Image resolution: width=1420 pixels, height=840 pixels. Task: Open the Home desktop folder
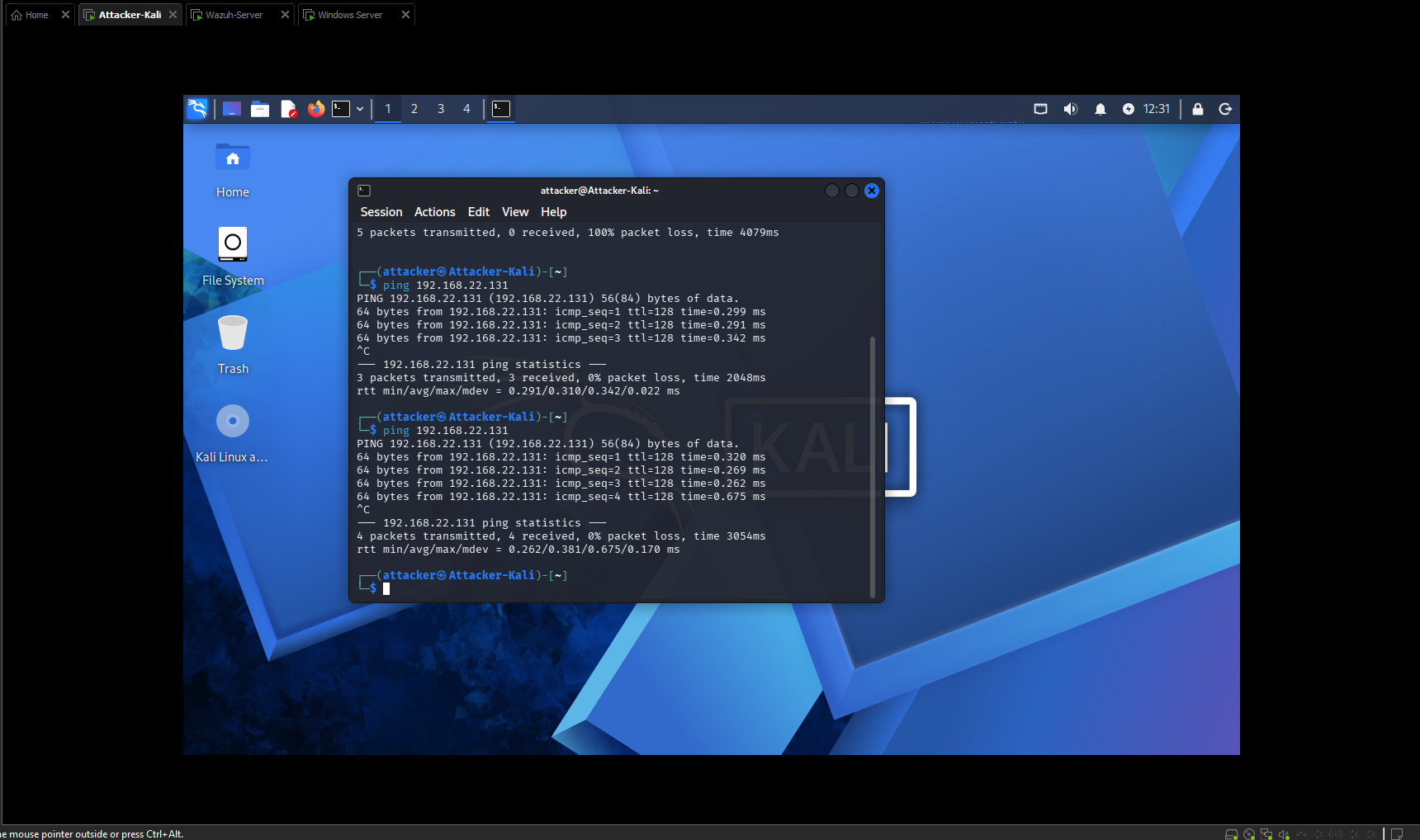point(233,170)
